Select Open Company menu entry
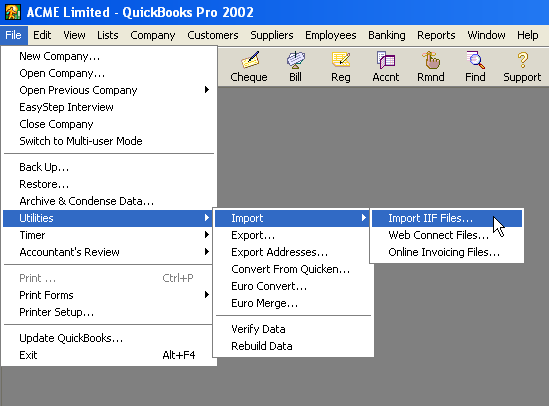Viewport: 549px width, 406px height. pos(109,73)
